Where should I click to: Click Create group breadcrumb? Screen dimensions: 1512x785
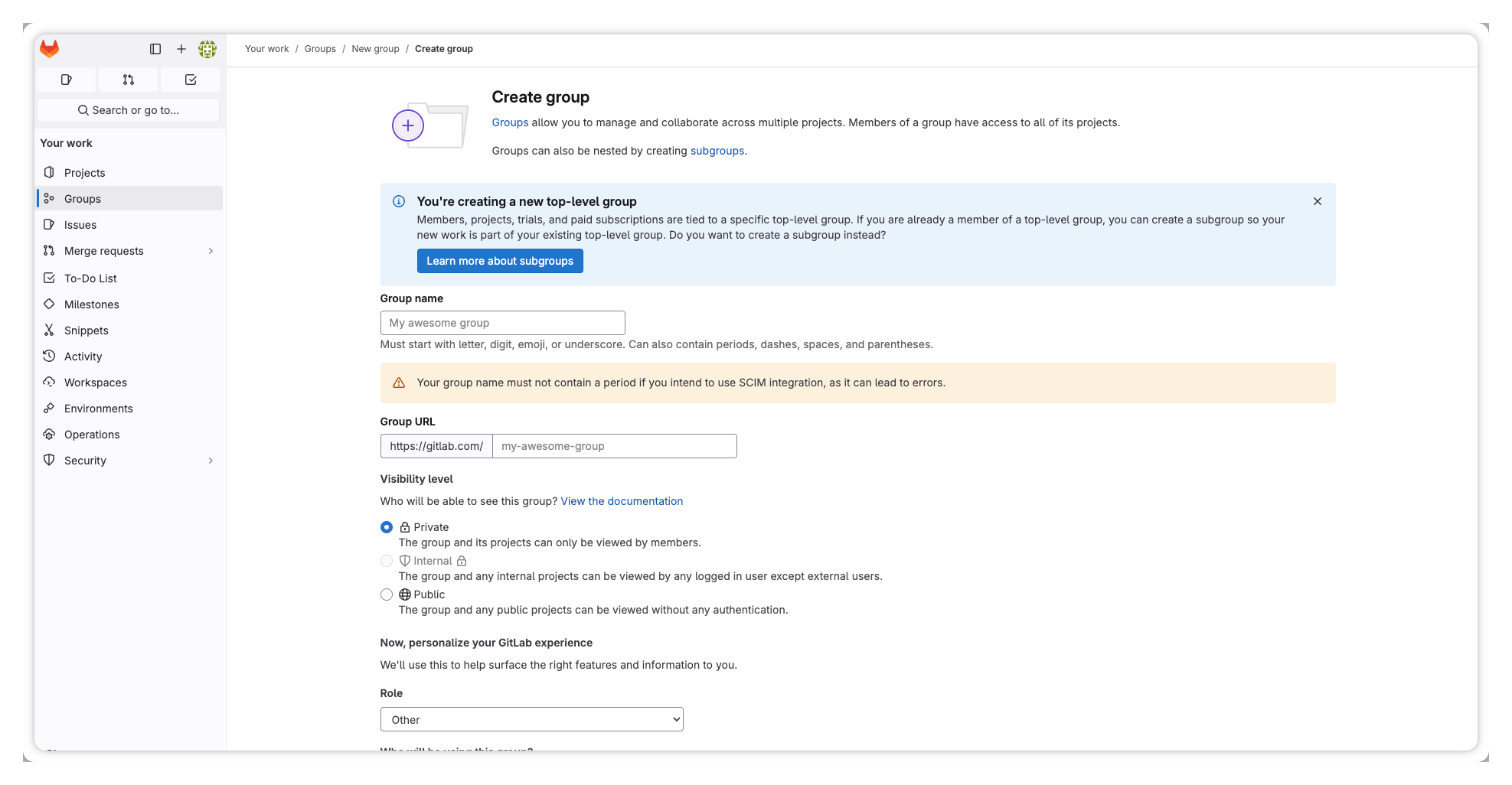[444, 49]
